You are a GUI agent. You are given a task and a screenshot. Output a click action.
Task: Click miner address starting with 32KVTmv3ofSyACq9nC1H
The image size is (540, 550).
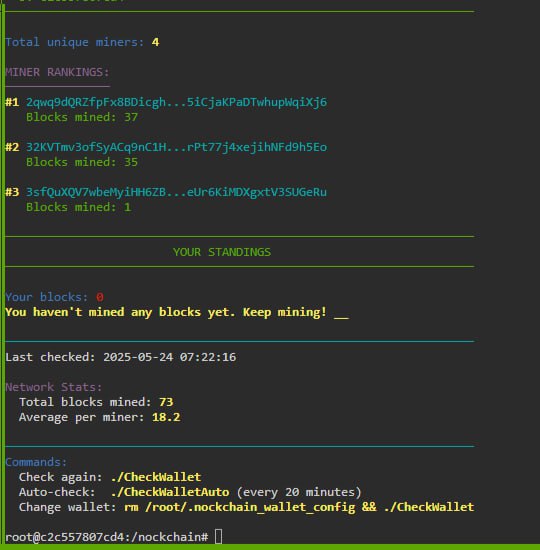[x=176, y=147]
